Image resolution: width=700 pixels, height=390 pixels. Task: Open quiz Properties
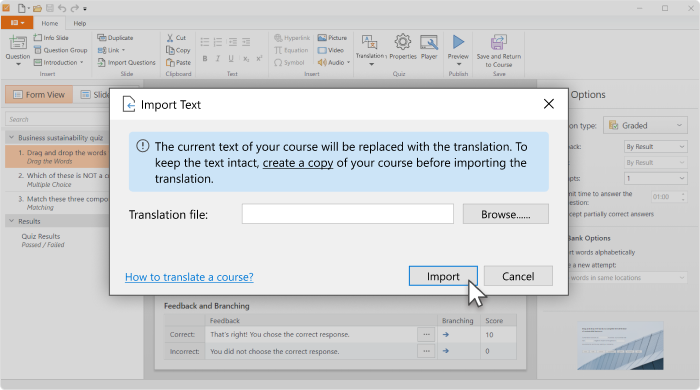point(403,47)
